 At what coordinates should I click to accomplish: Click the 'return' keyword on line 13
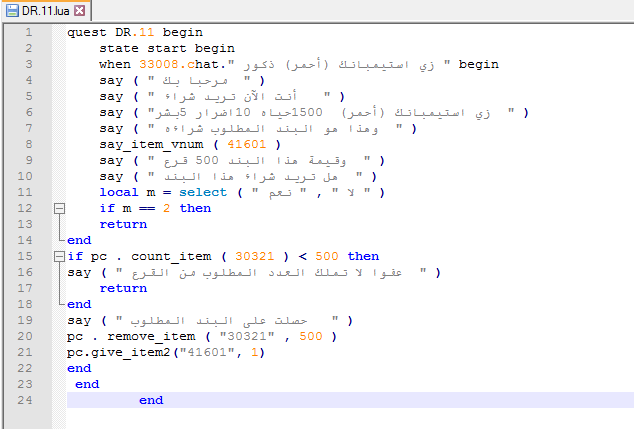point(123,224)
